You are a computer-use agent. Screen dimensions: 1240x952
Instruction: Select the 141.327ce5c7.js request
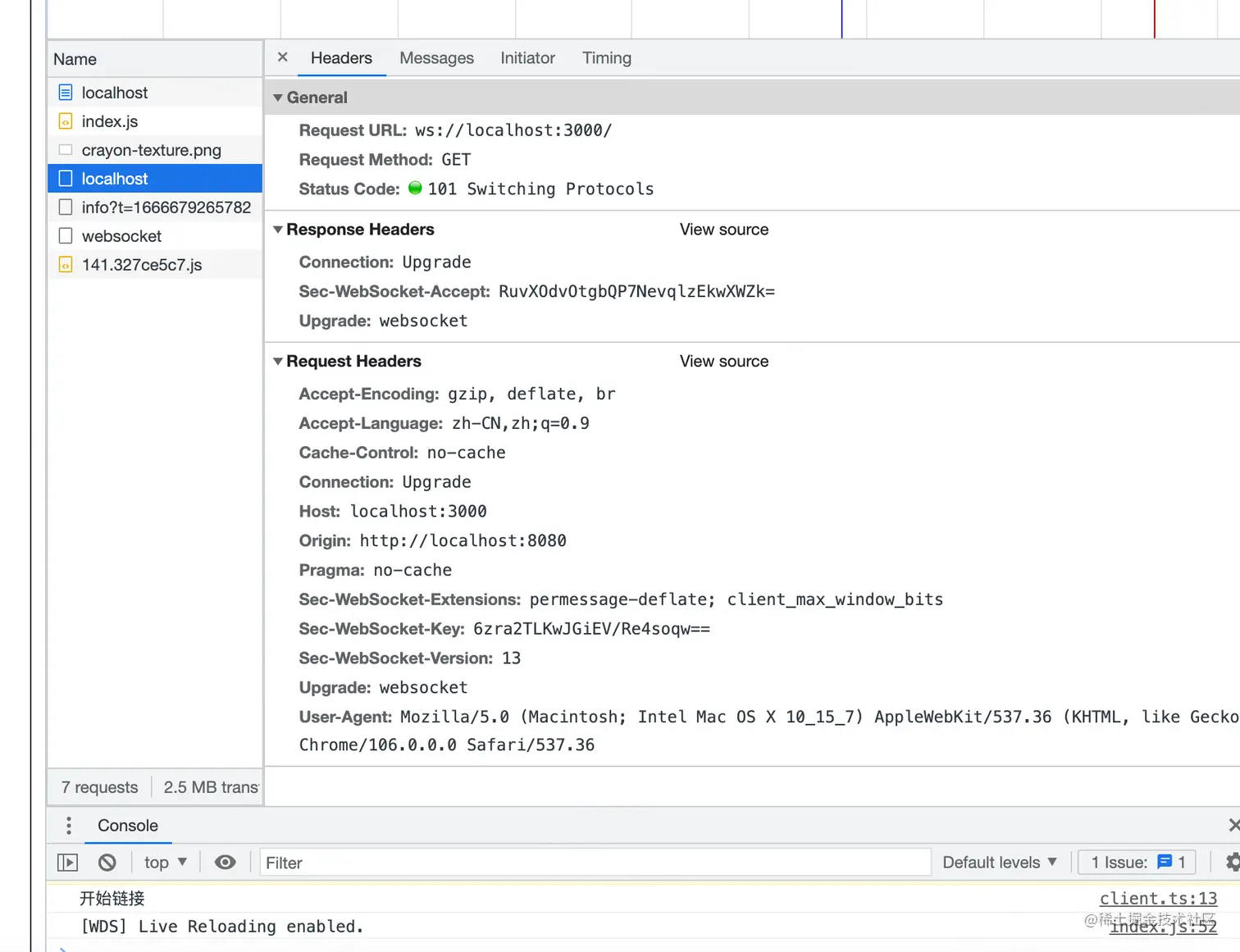click(x=155, y=265)
